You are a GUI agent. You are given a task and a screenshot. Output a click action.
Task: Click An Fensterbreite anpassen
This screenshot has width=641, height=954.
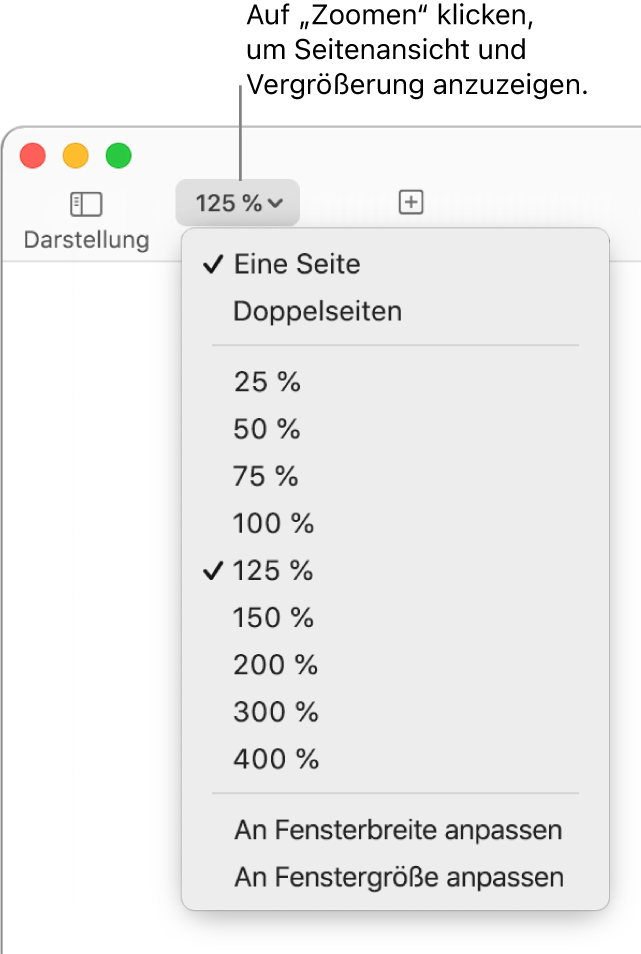[x=396, y=830]
